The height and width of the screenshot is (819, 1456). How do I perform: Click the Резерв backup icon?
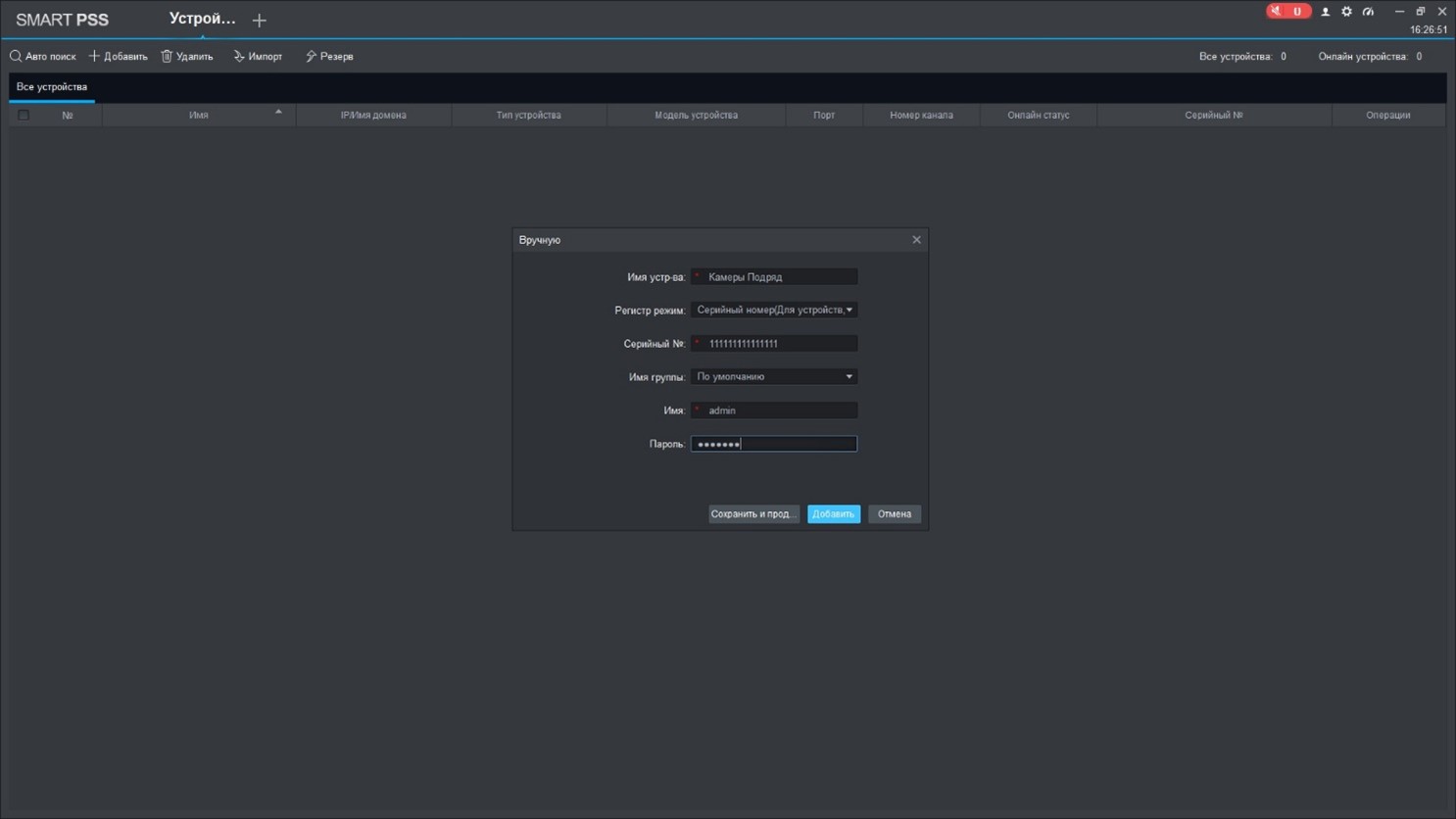point(311,57)
